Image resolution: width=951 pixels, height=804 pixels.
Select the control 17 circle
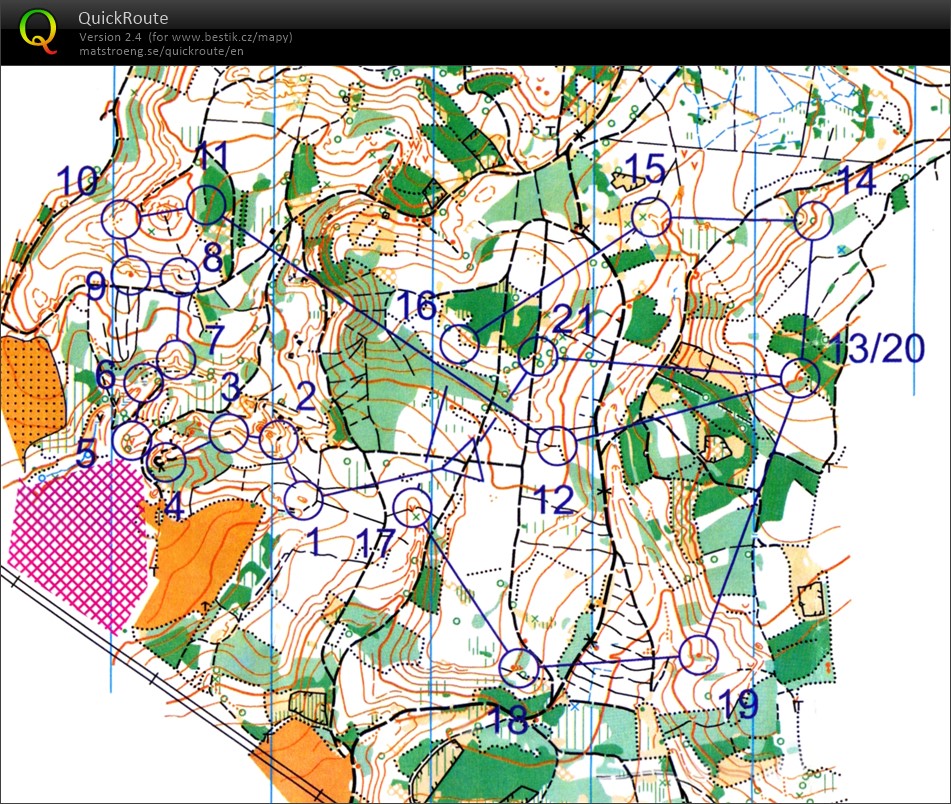[412, 508]
